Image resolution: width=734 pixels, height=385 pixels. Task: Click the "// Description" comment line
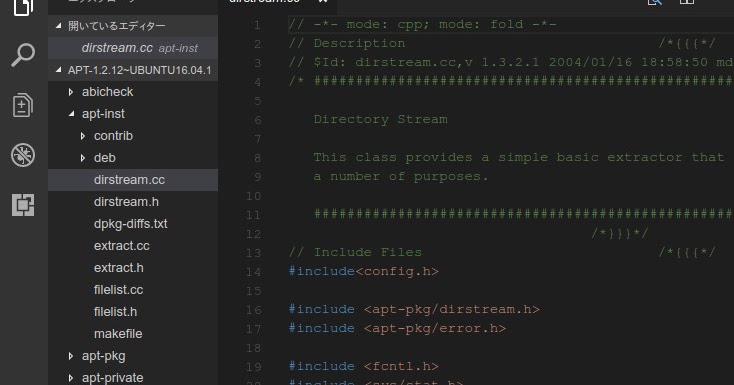pyautogui.click(x=347, y=44)
